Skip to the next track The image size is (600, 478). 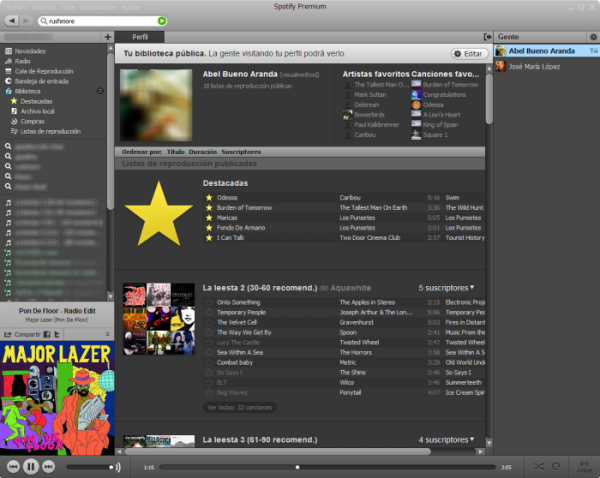pos(48,467)
